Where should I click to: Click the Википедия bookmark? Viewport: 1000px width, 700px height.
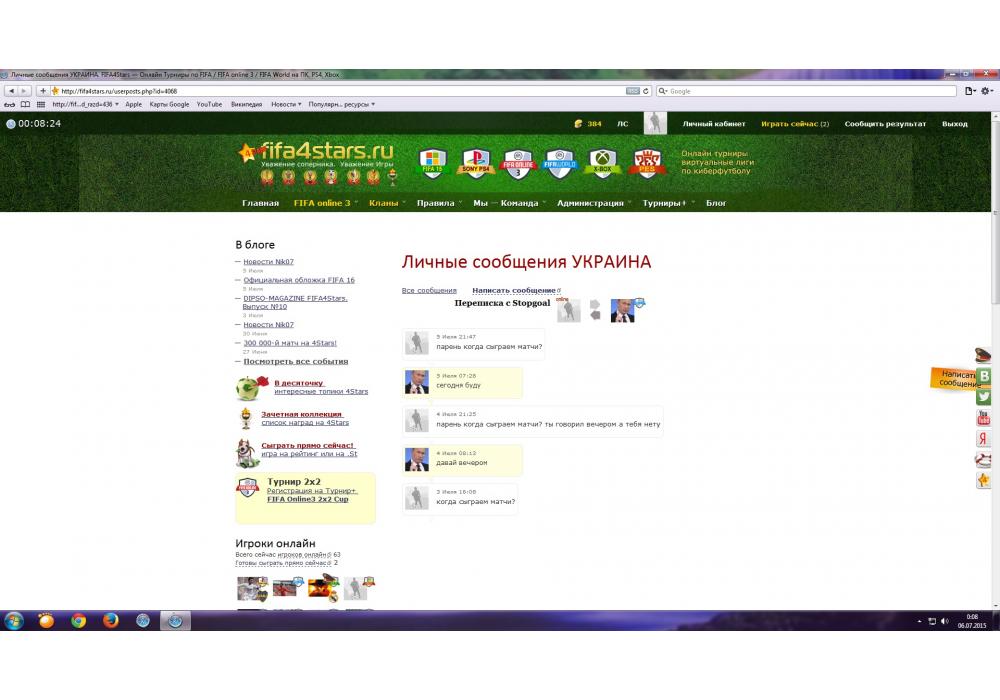point(246,105)
